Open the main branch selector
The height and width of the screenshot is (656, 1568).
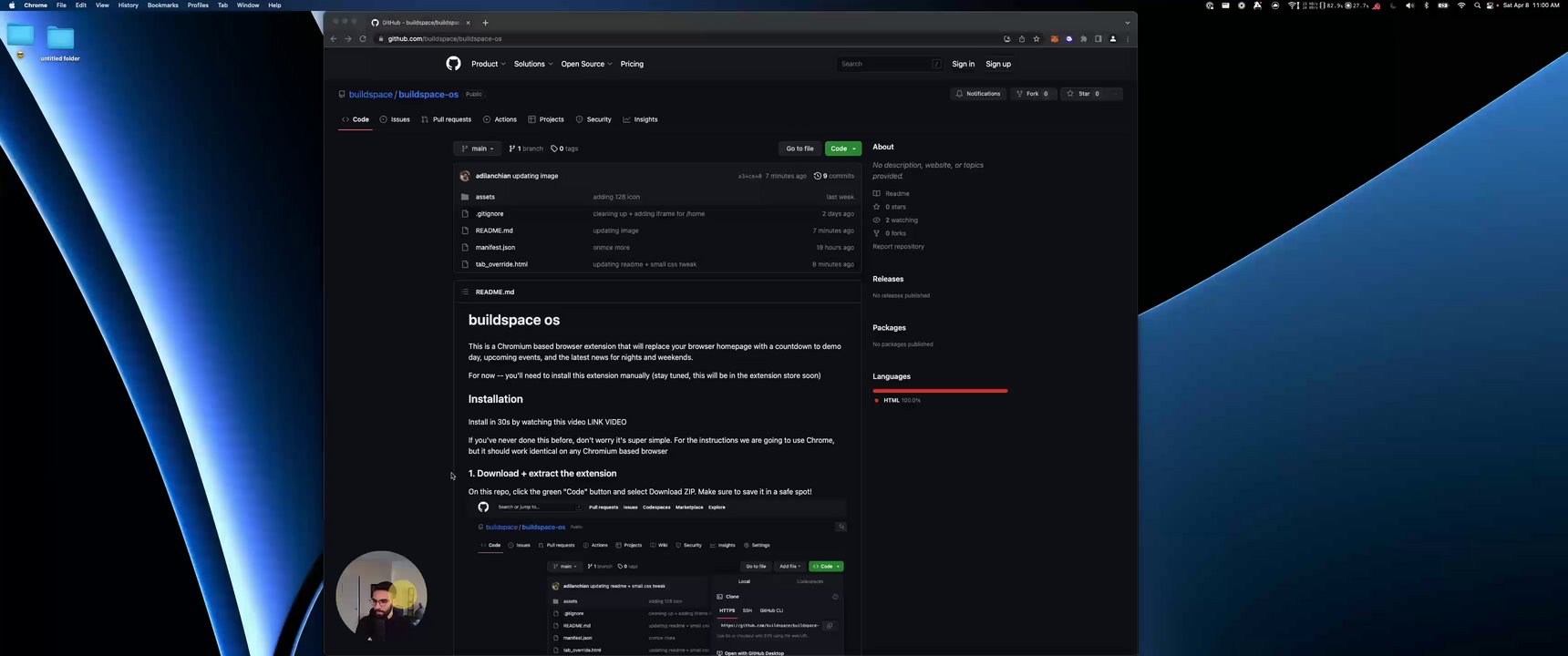pyautogui.click(x=478, y=149)
